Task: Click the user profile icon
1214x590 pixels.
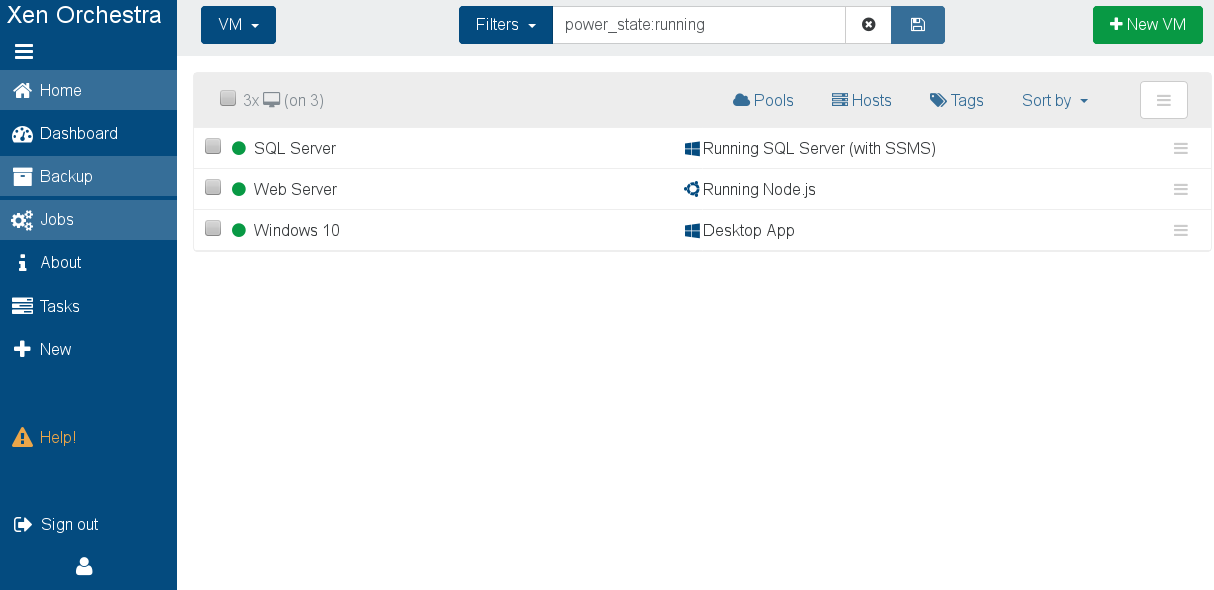Action: (x=84, y=567)
